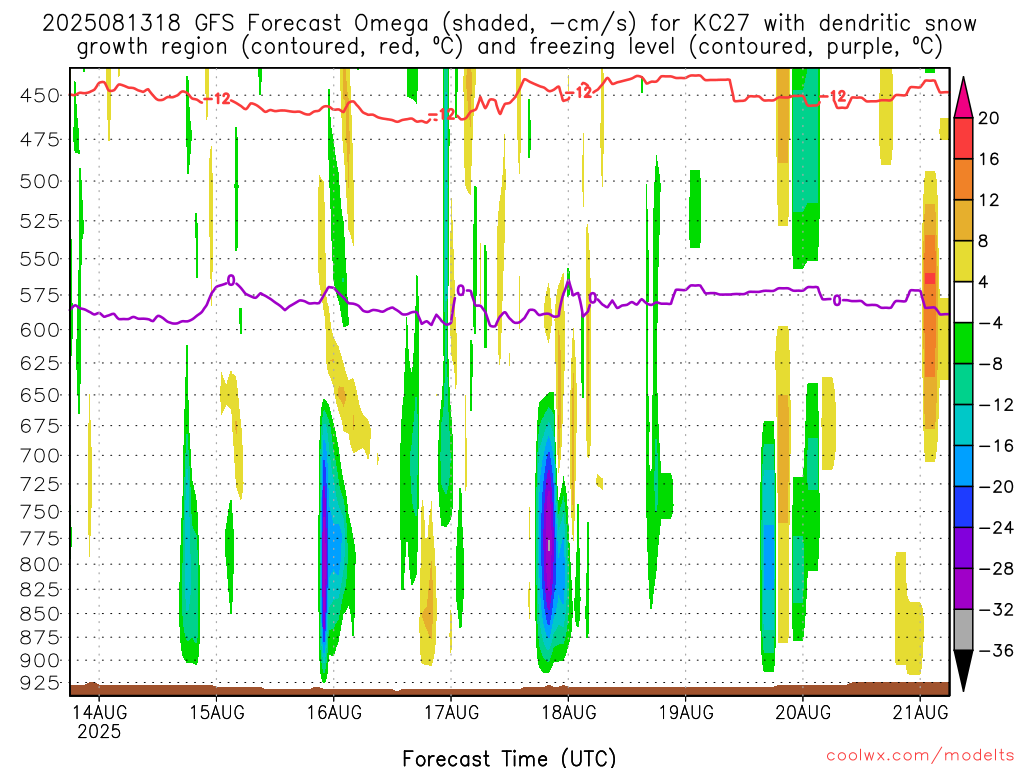Click the 650 pressure level label
The width and height of the screenshot is (1024, 768).
click(x=40, y=395)
